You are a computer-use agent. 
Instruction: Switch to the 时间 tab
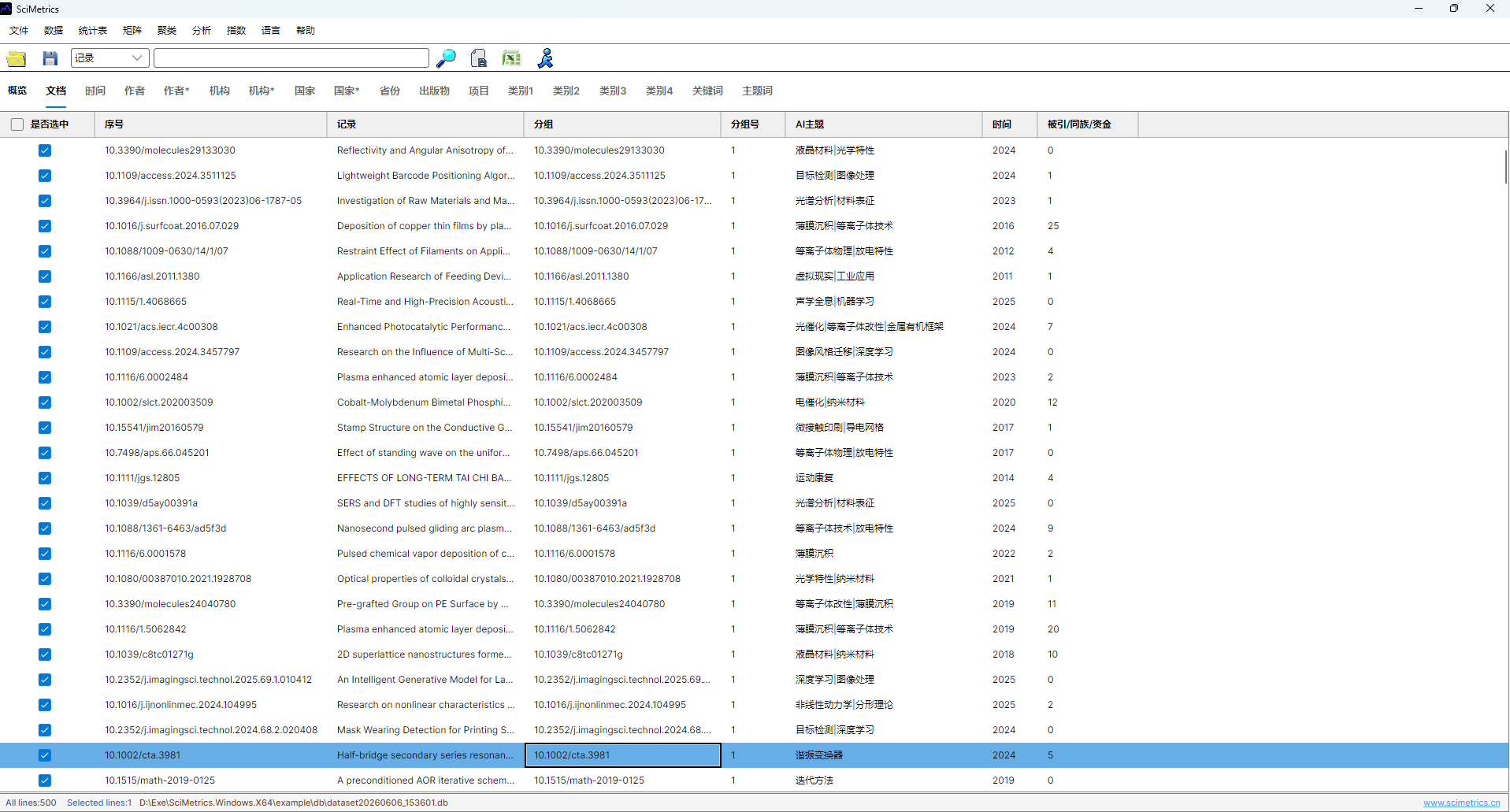point(95,91)
